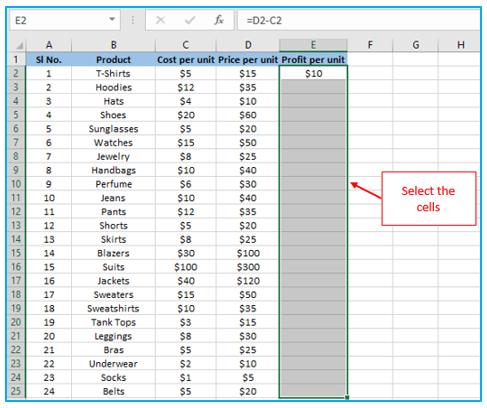Click the Shoes price cell showing $60
The width and height of the screenshot is (487, 408).
248,115
